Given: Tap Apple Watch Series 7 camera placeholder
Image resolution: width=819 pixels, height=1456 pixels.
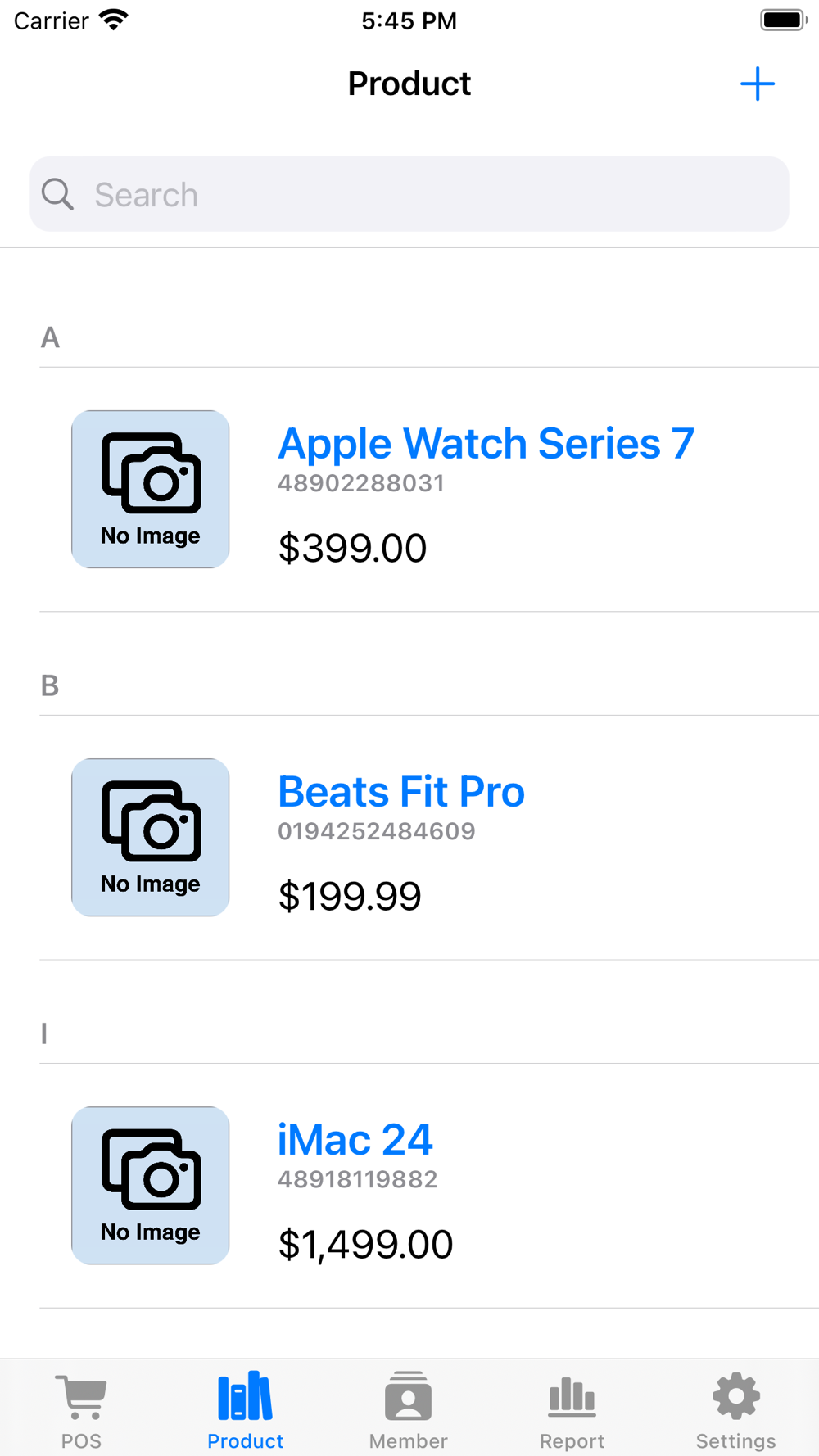Looking at the screenshot, I should [x=151, y=489].
